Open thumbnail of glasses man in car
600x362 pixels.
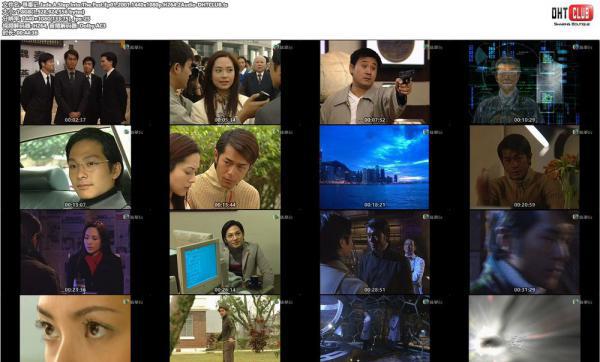pyautogui.click(x=75, y=167)
